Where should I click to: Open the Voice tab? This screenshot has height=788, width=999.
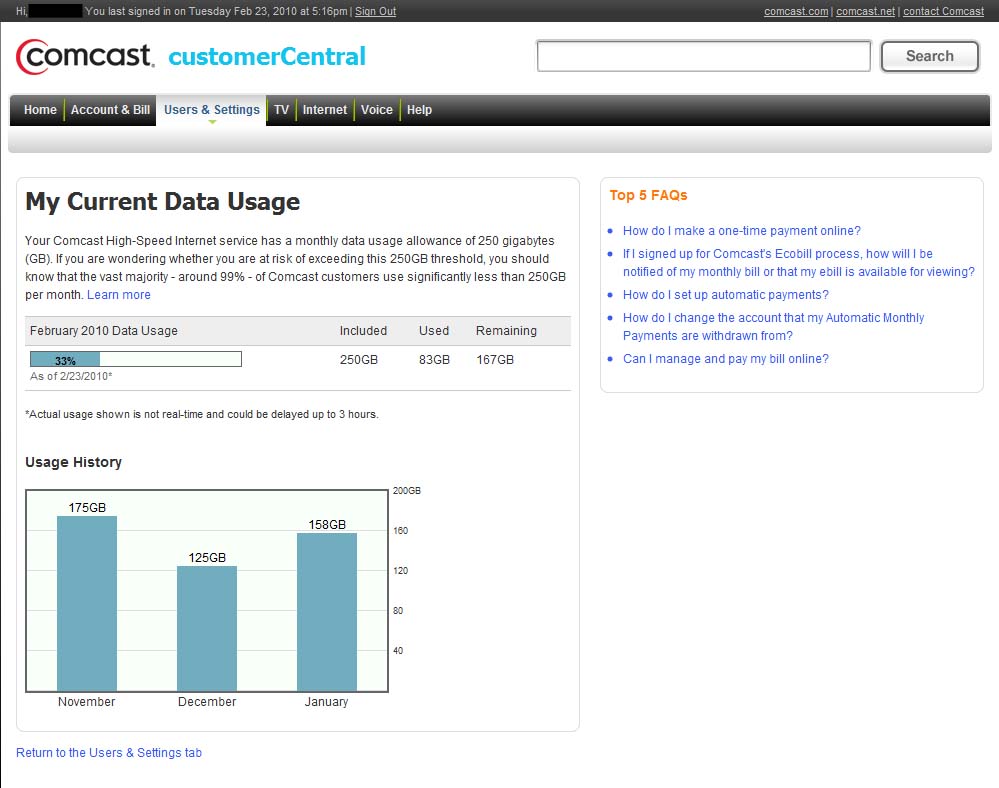coord(377,110)
